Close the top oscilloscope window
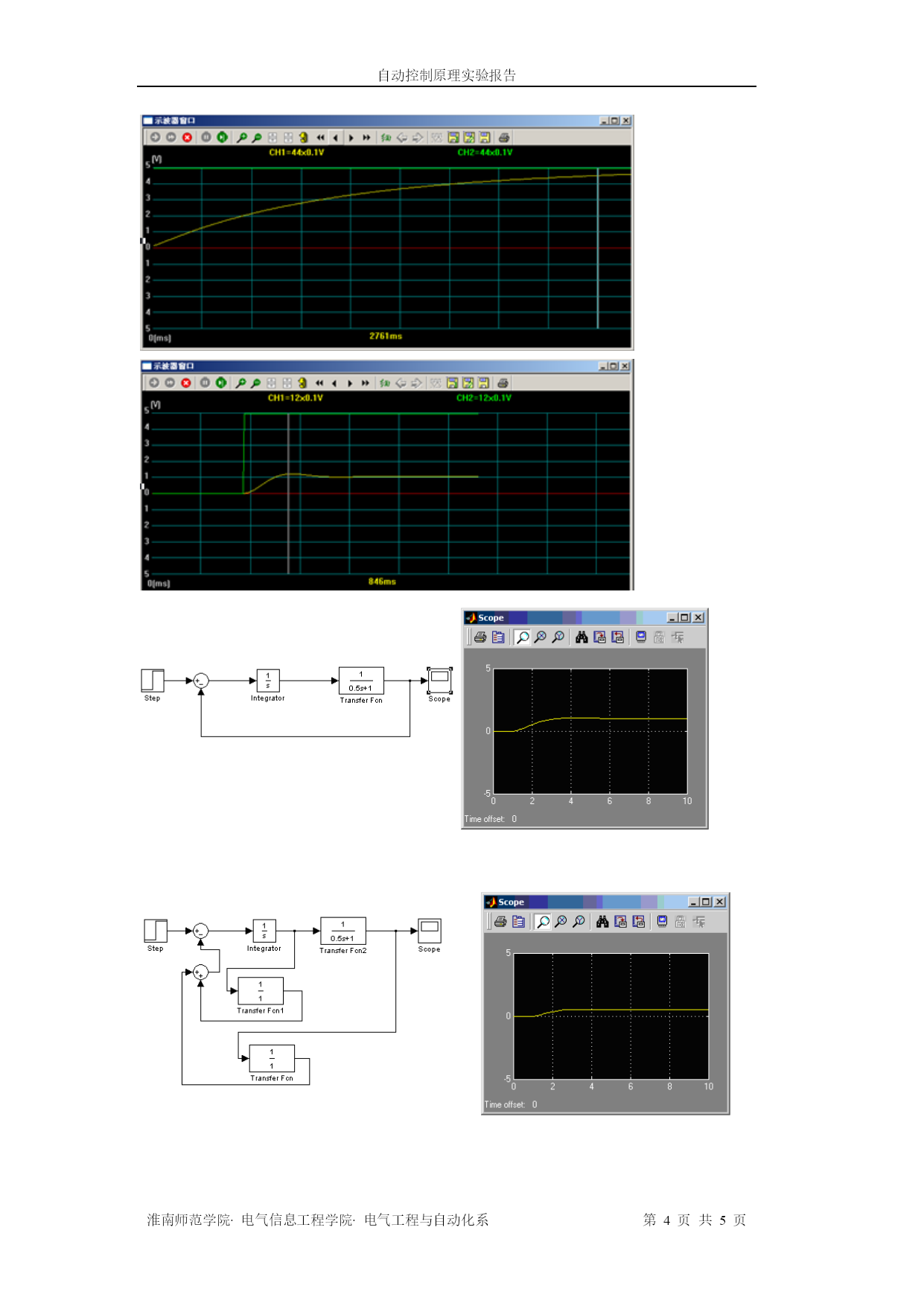924x1306 pixels. (x=626, y=121)
